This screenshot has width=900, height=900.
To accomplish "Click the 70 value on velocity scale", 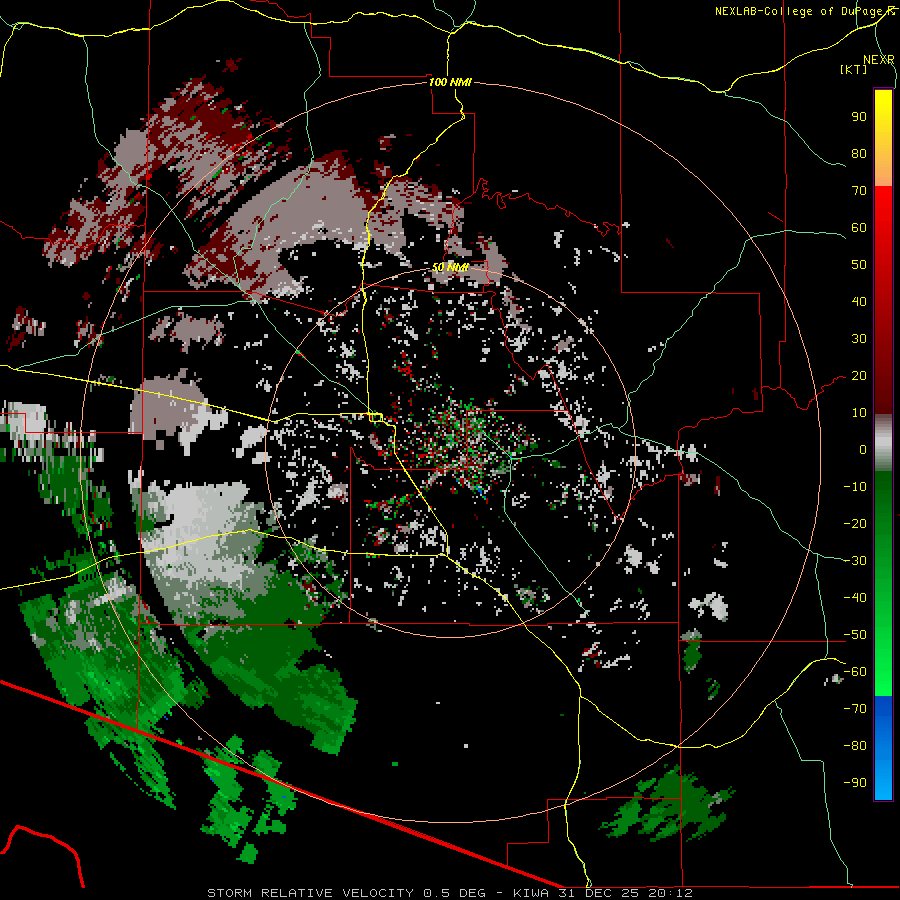I will (x=859, y=191).
